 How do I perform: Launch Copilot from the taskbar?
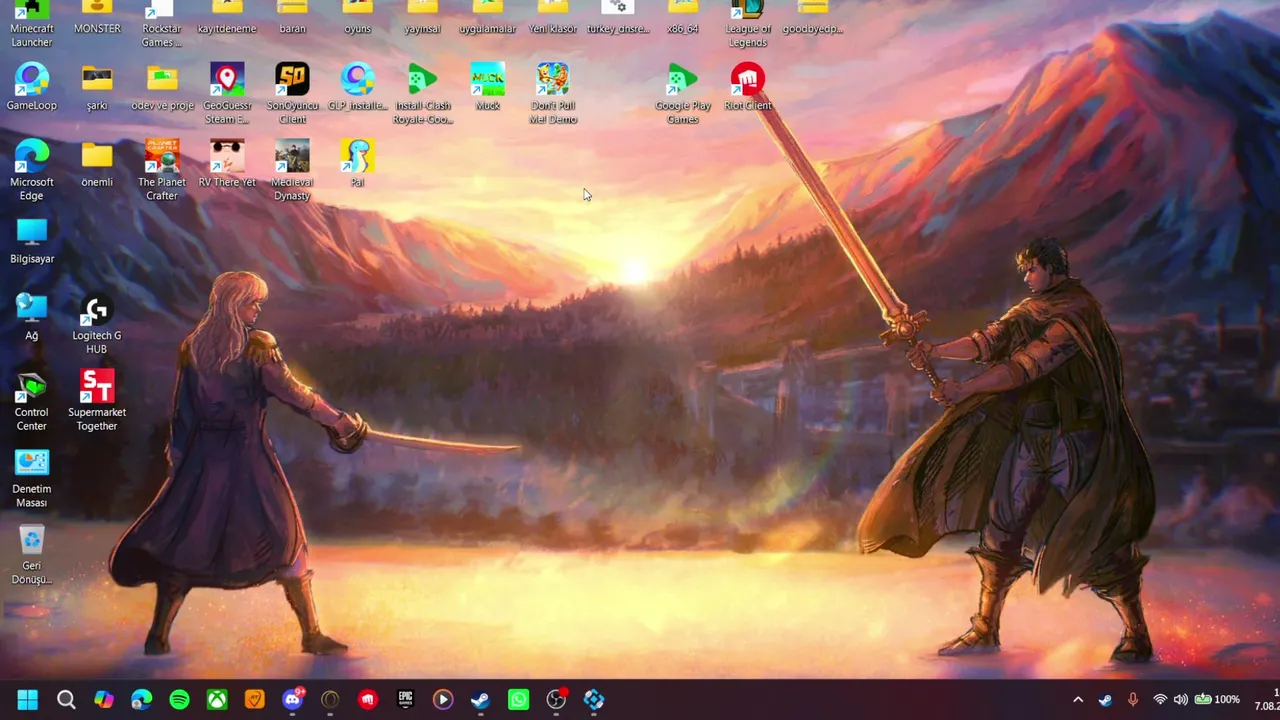point(104,700)
